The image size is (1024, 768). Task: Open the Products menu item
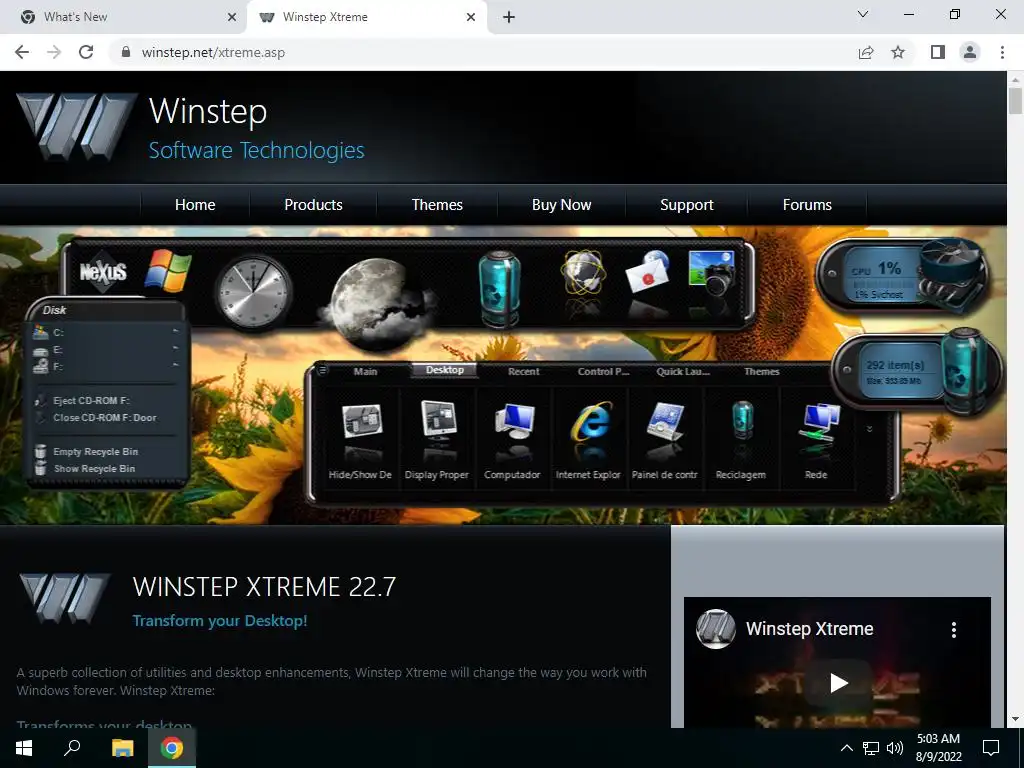tap(313, 204)
